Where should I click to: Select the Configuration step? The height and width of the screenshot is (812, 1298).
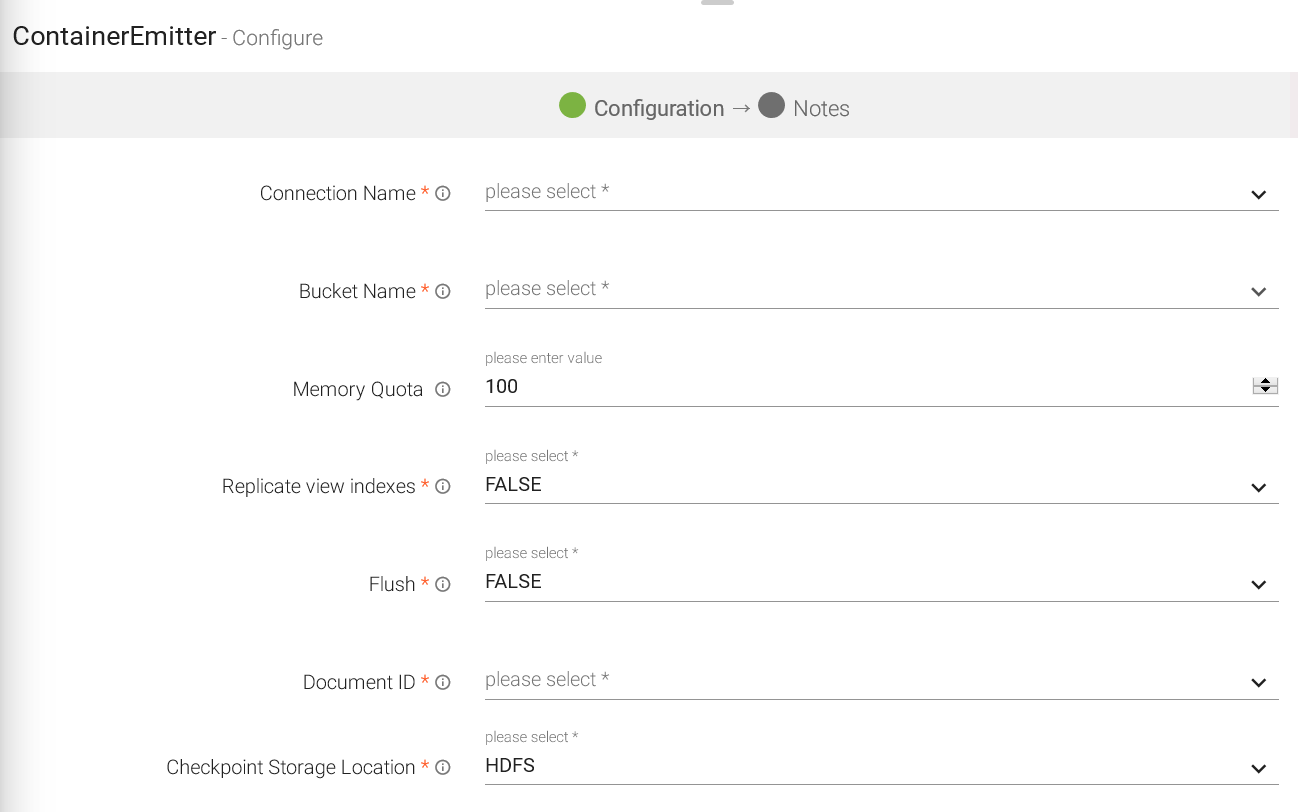[658, 109]
